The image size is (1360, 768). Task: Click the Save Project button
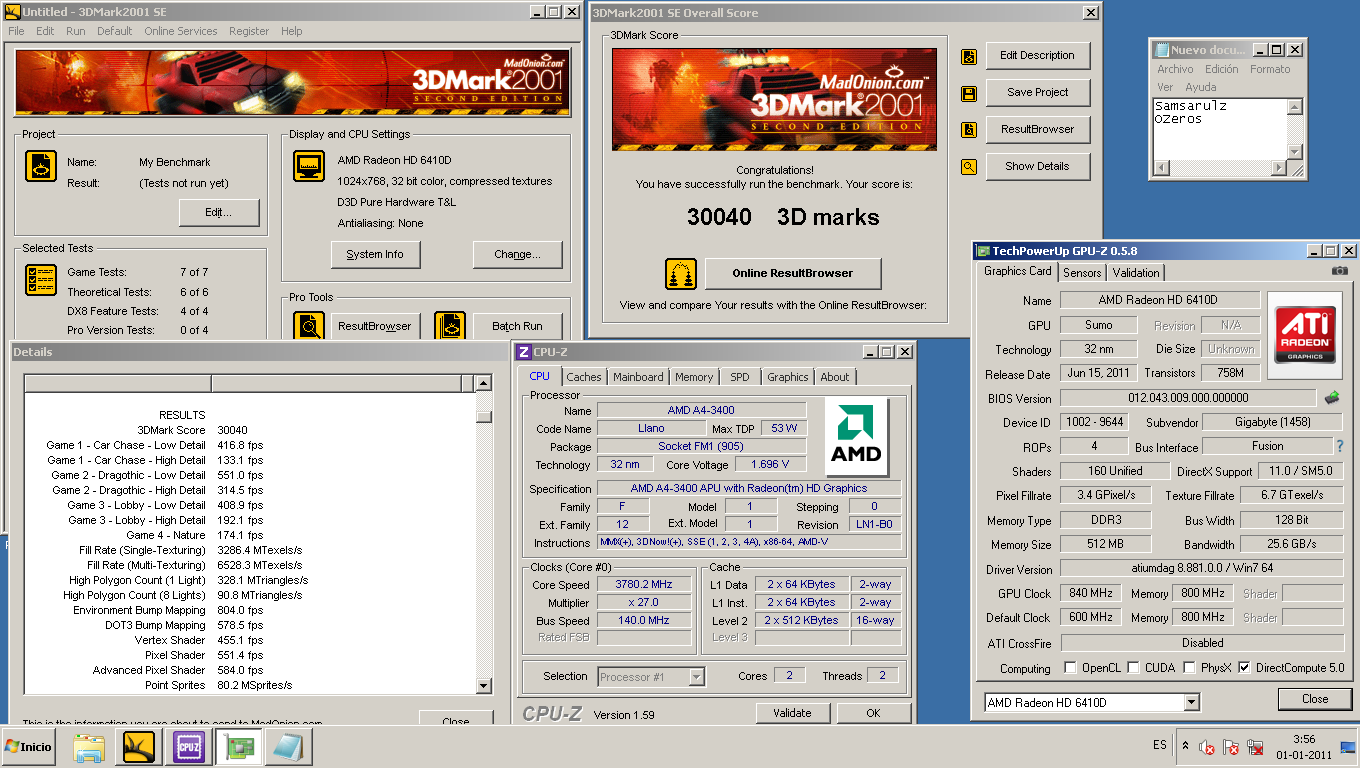click(x=1037, y=93)
